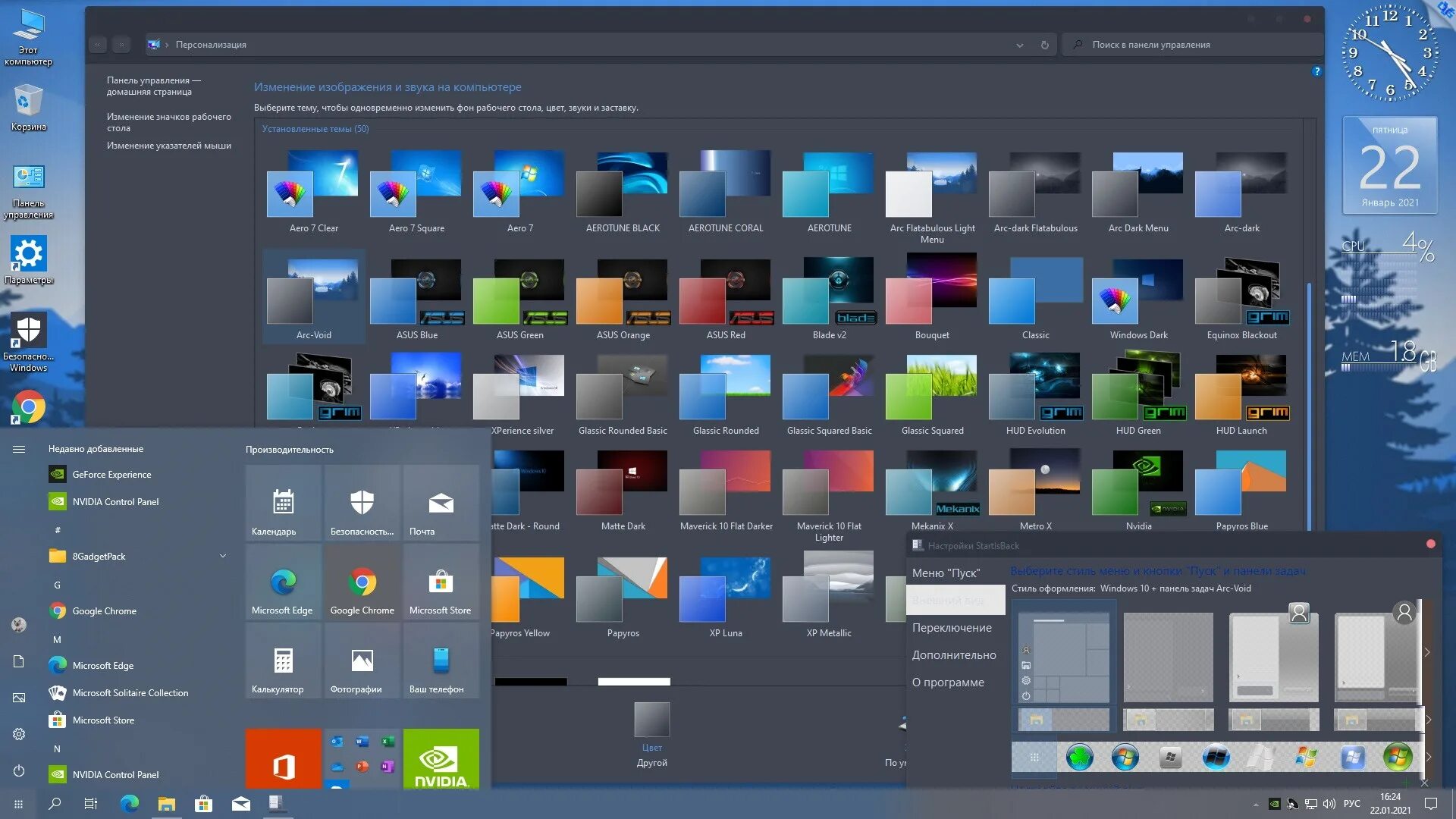Click Дополнительно in StartIsBack context menu

(953, 654)
